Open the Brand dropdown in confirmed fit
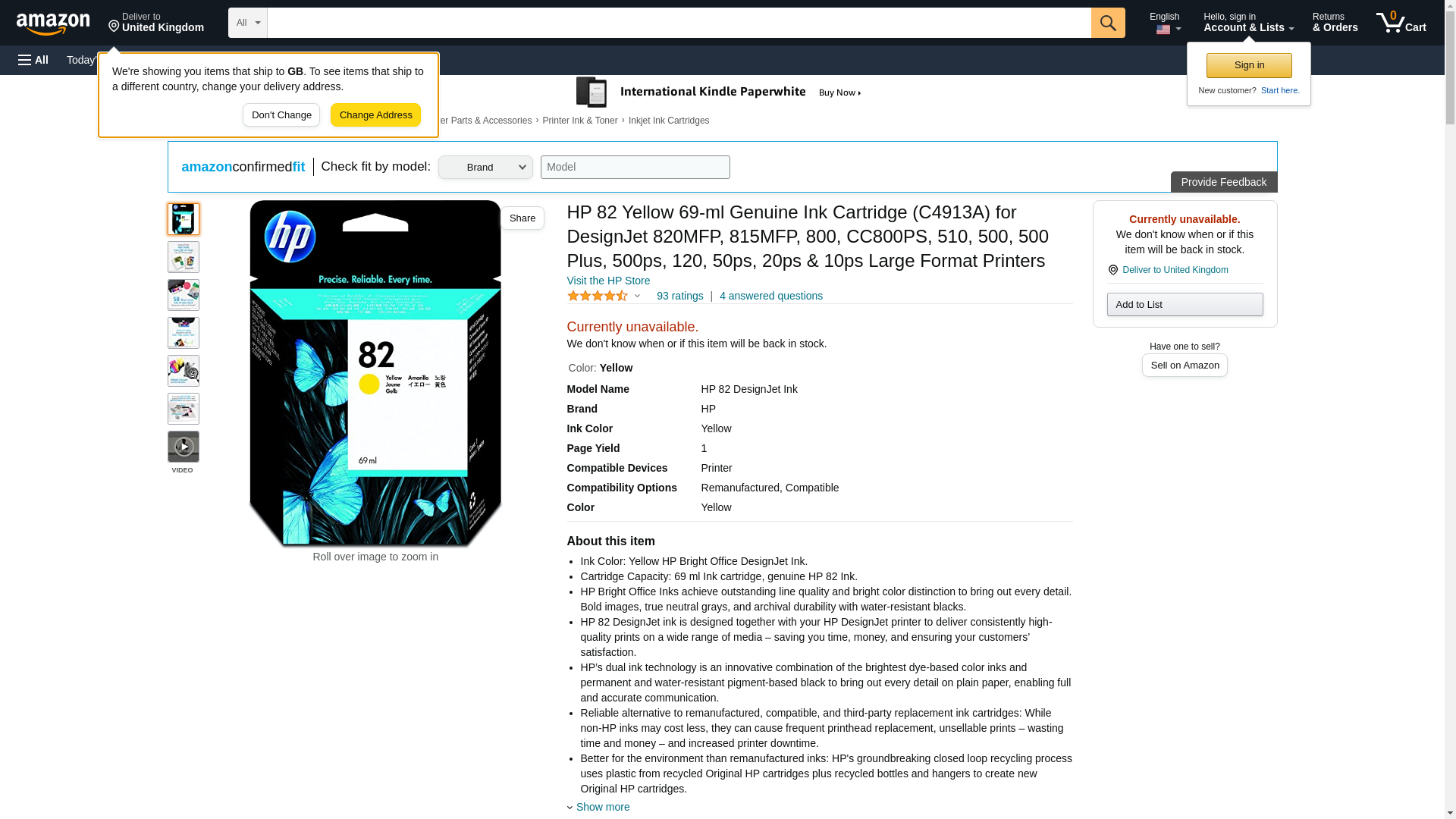The height and width of the screenshot is (819, 1456). tap(485, 168)
